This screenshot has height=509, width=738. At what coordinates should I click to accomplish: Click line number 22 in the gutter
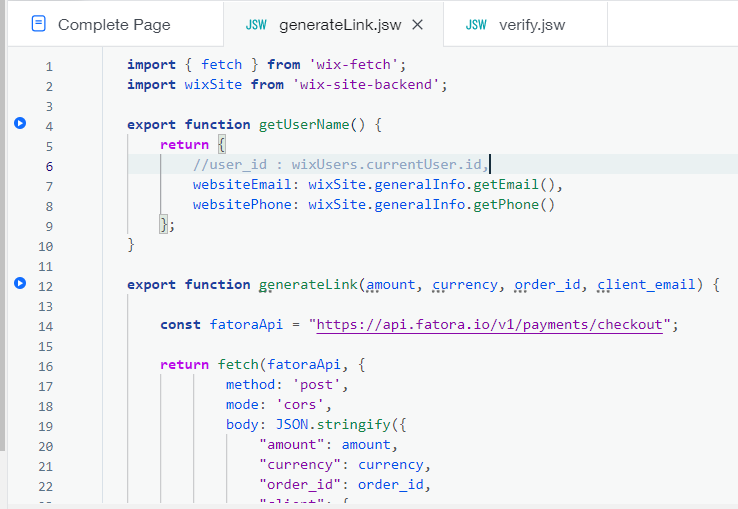[46, 486]
